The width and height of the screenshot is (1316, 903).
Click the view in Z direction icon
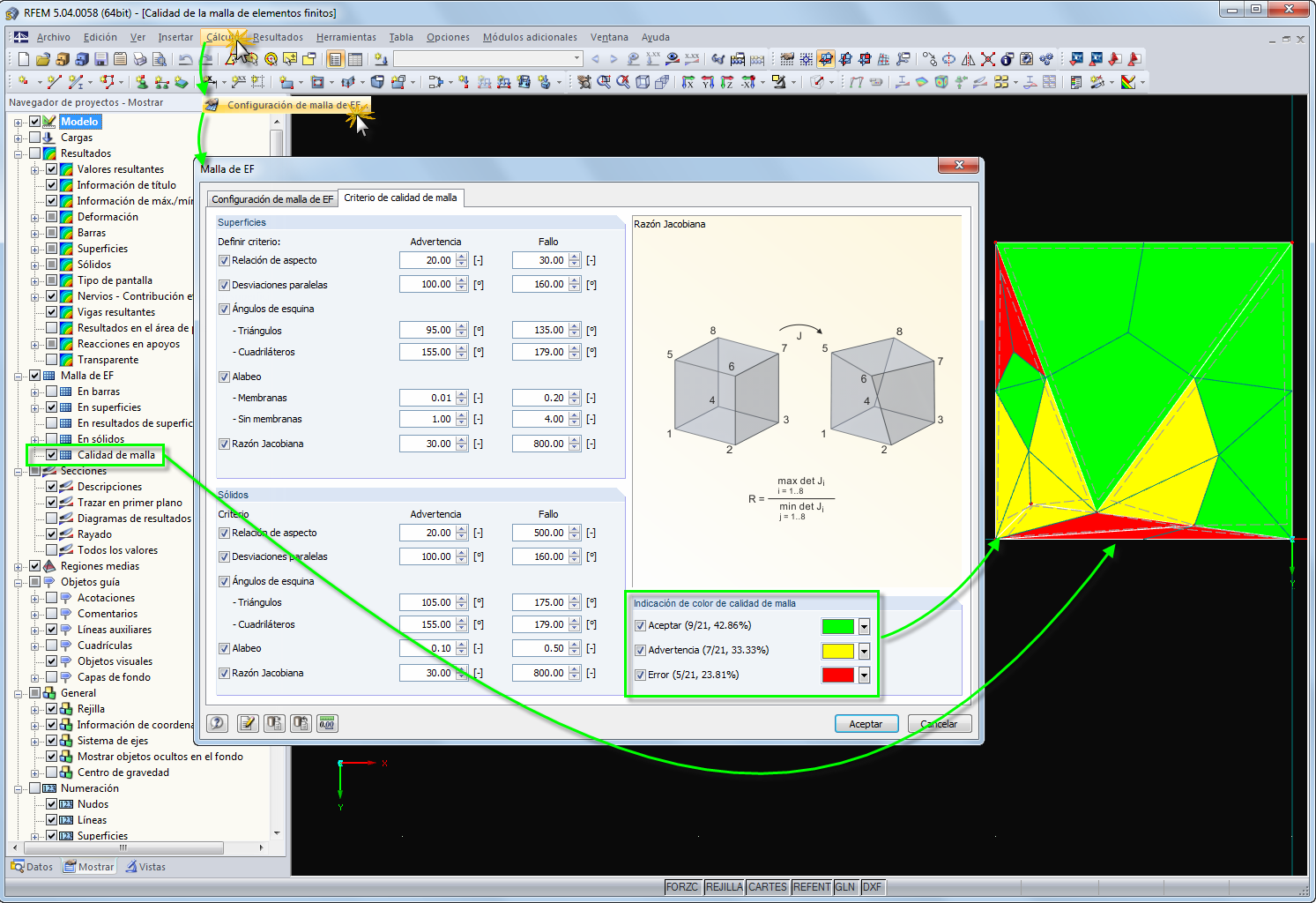point(726,82)
